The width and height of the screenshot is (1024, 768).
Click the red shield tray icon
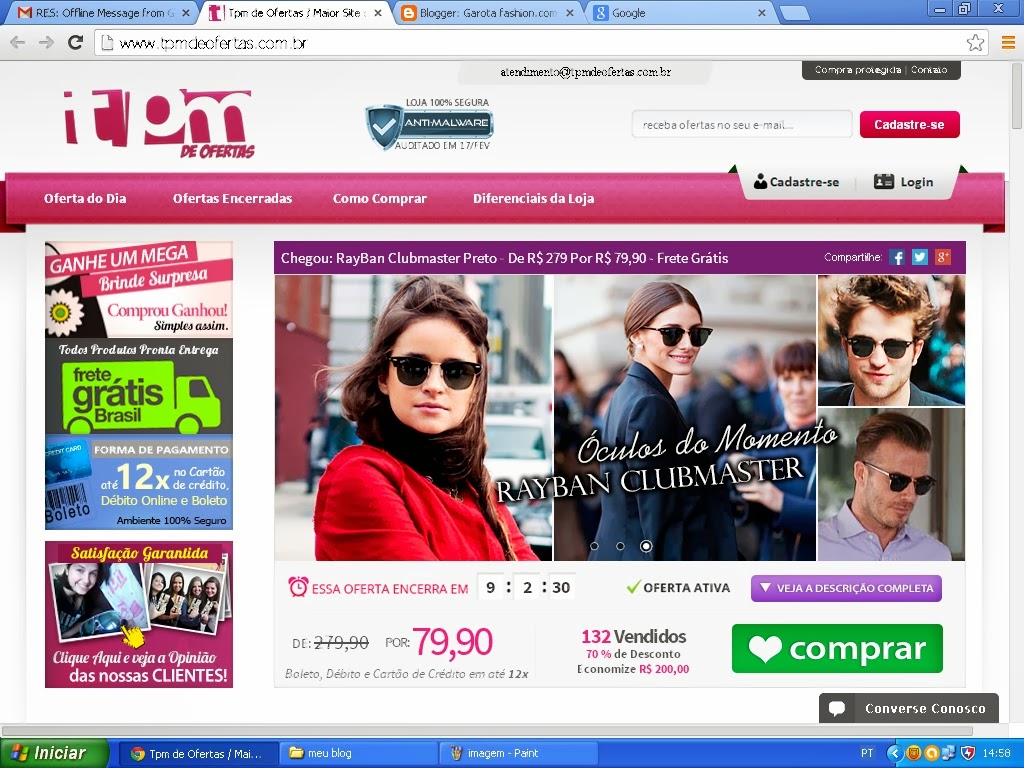pyautogui.click(x=968, y=754)
